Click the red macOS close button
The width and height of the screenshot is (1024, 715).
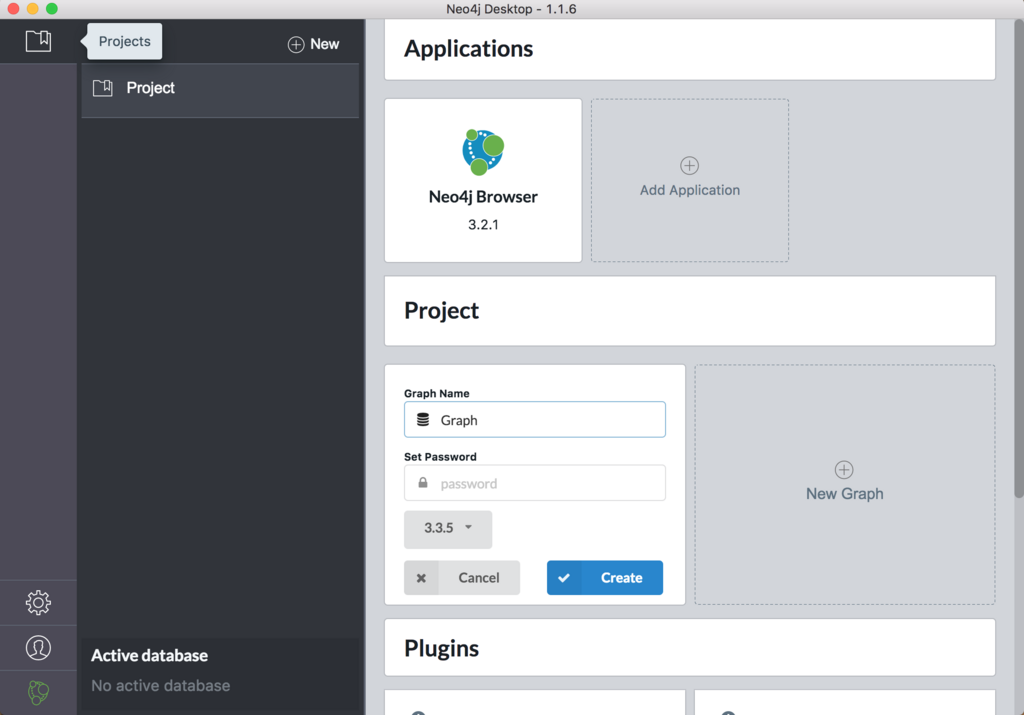click(13, 8)
